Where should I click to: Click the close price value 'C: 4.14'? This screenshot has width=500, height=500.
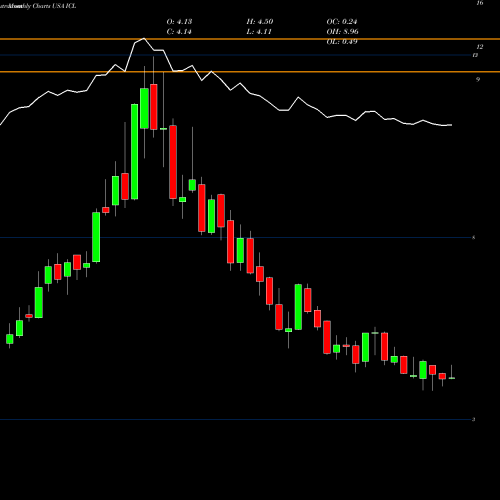click(179, 32)
